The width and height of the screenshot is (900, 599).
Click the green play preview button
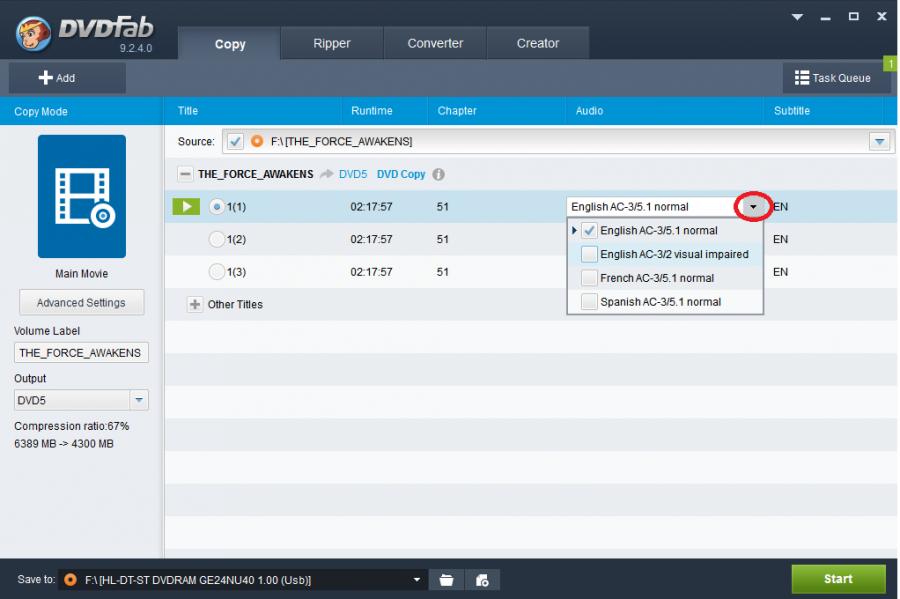click(x=186, y=207)
